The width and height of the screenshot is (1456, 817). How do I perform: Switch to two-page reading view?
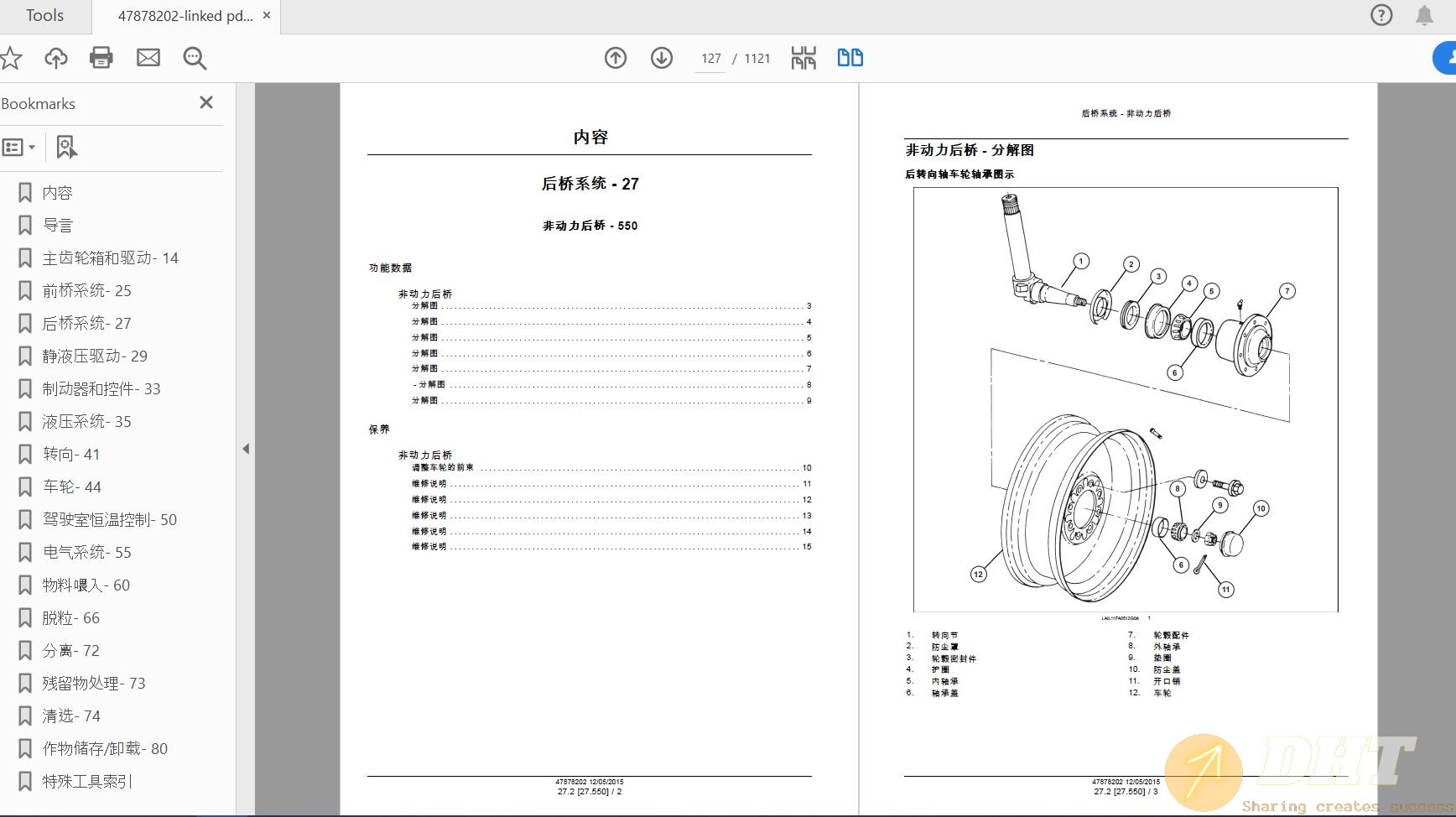[849, 58]
